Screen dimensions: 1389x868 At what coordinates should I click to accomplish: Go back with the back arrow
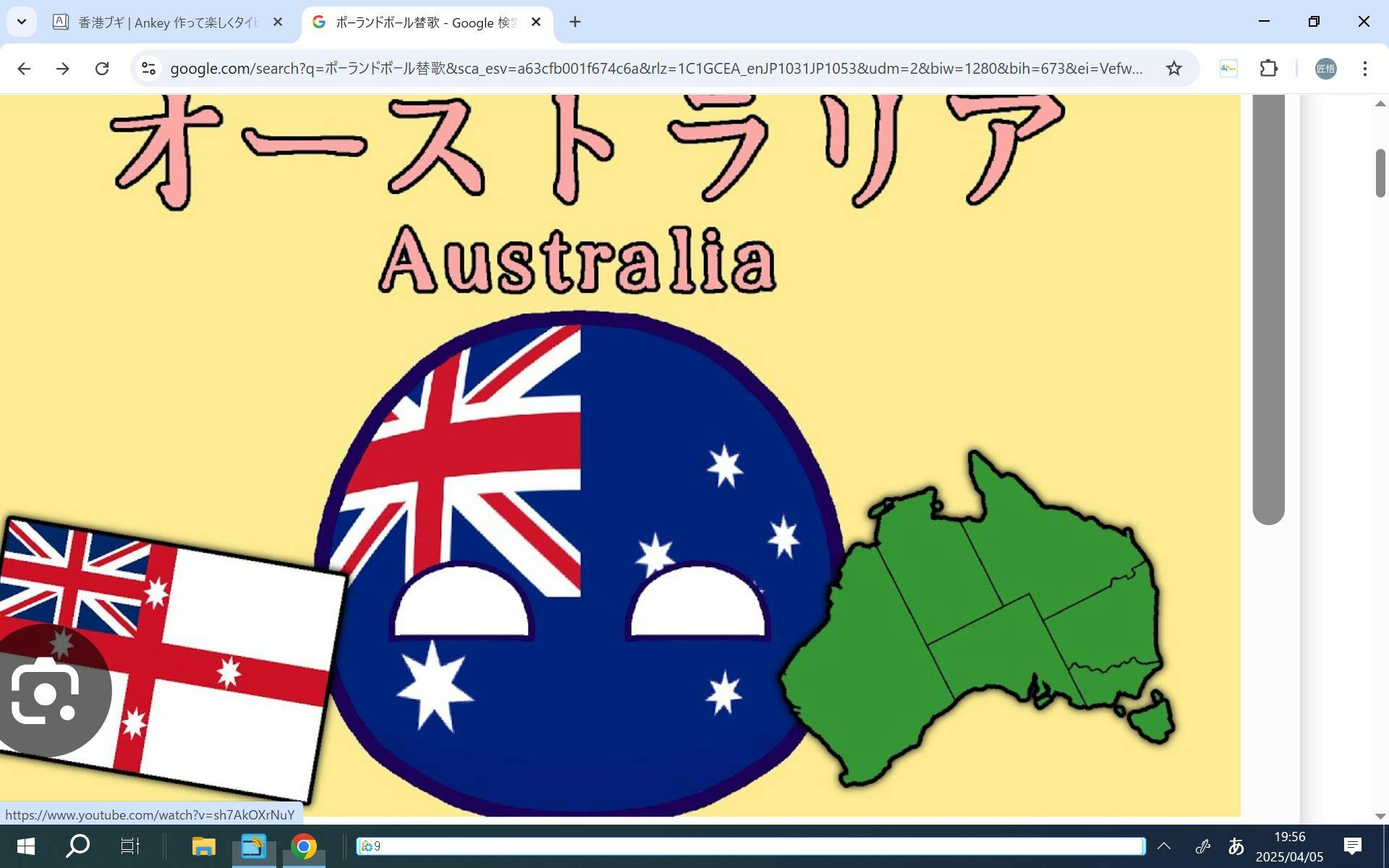click(x=24, y=69)
